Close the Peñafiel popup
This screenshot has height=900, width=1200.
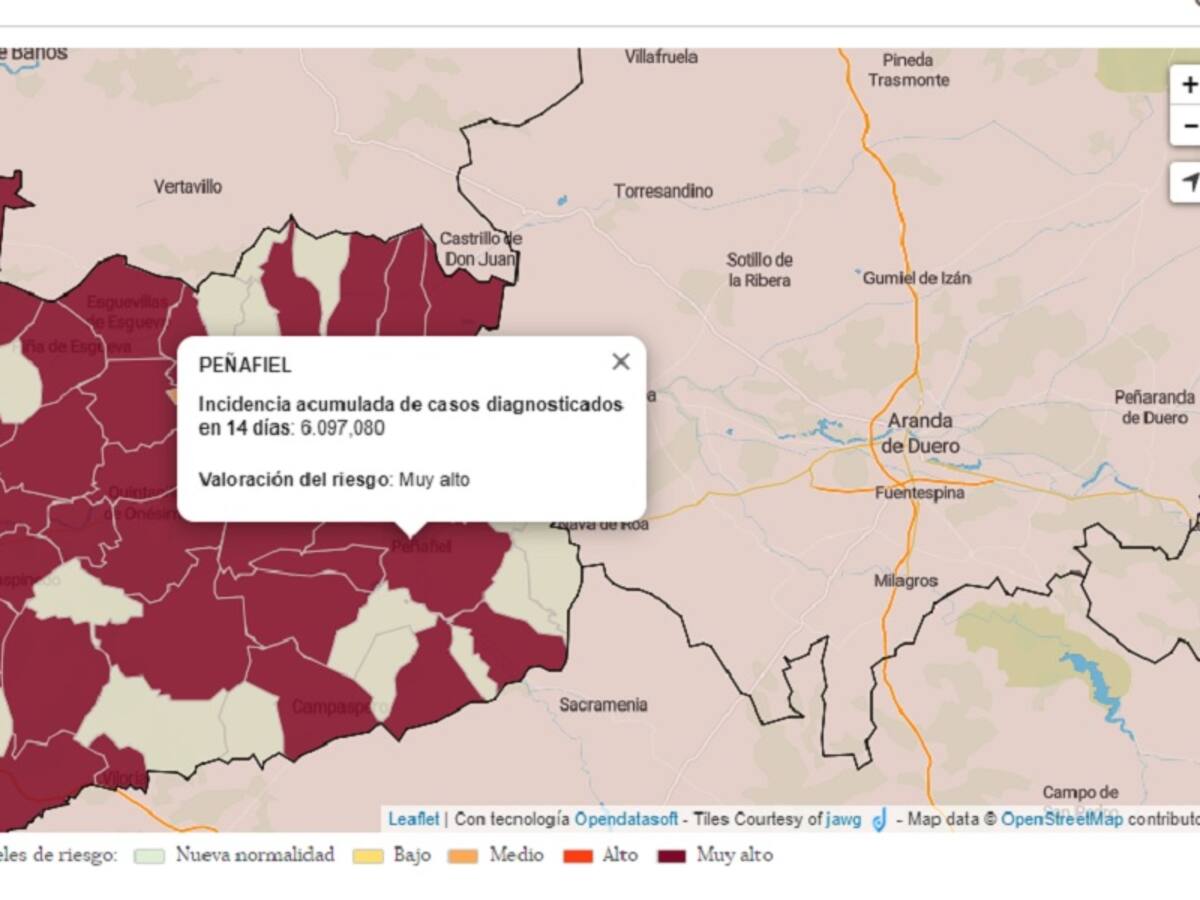(621, 362)
